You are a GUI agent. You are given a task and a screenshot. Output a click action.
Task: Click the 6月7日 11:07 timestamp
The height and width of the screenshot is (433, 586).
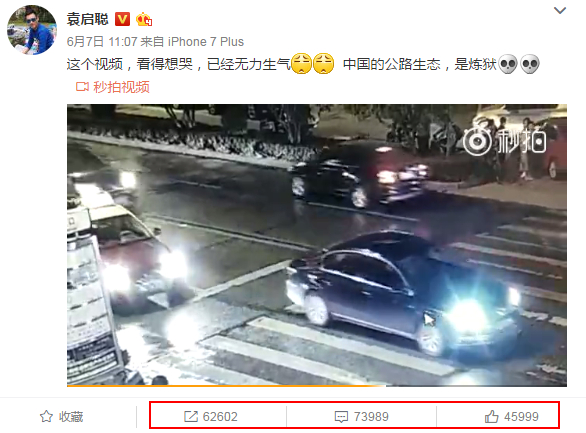[x=99, y=41]
